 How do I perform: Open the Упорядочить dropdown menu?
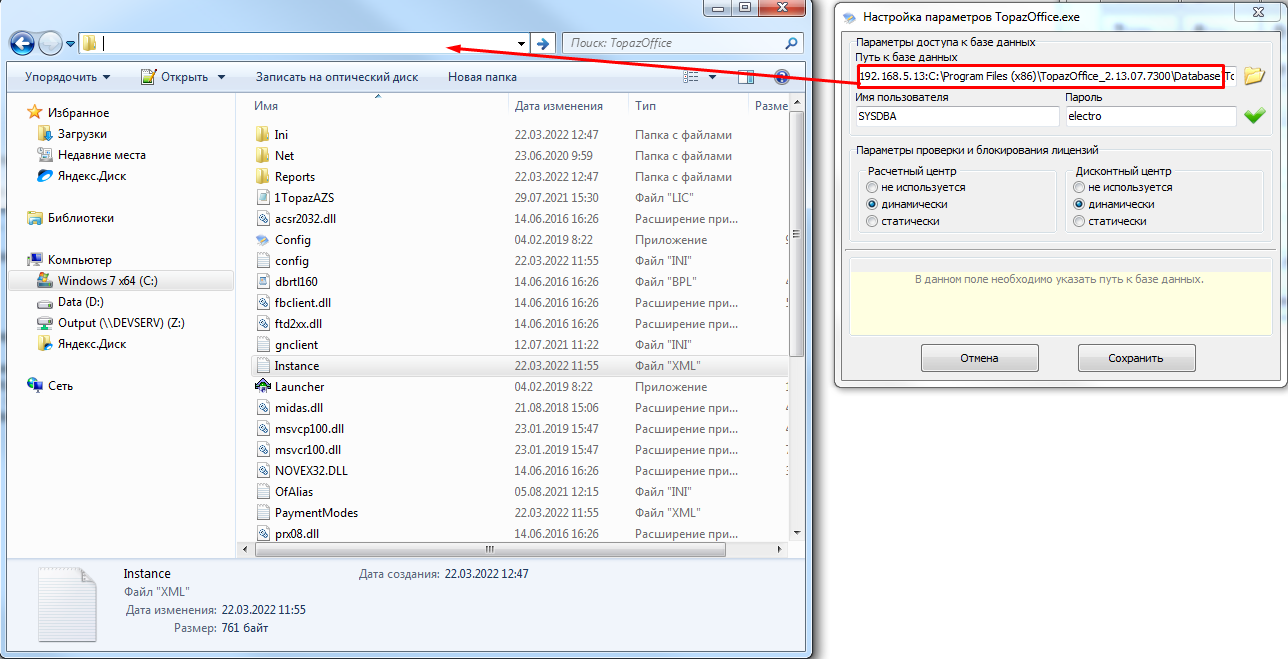point(67,77)
